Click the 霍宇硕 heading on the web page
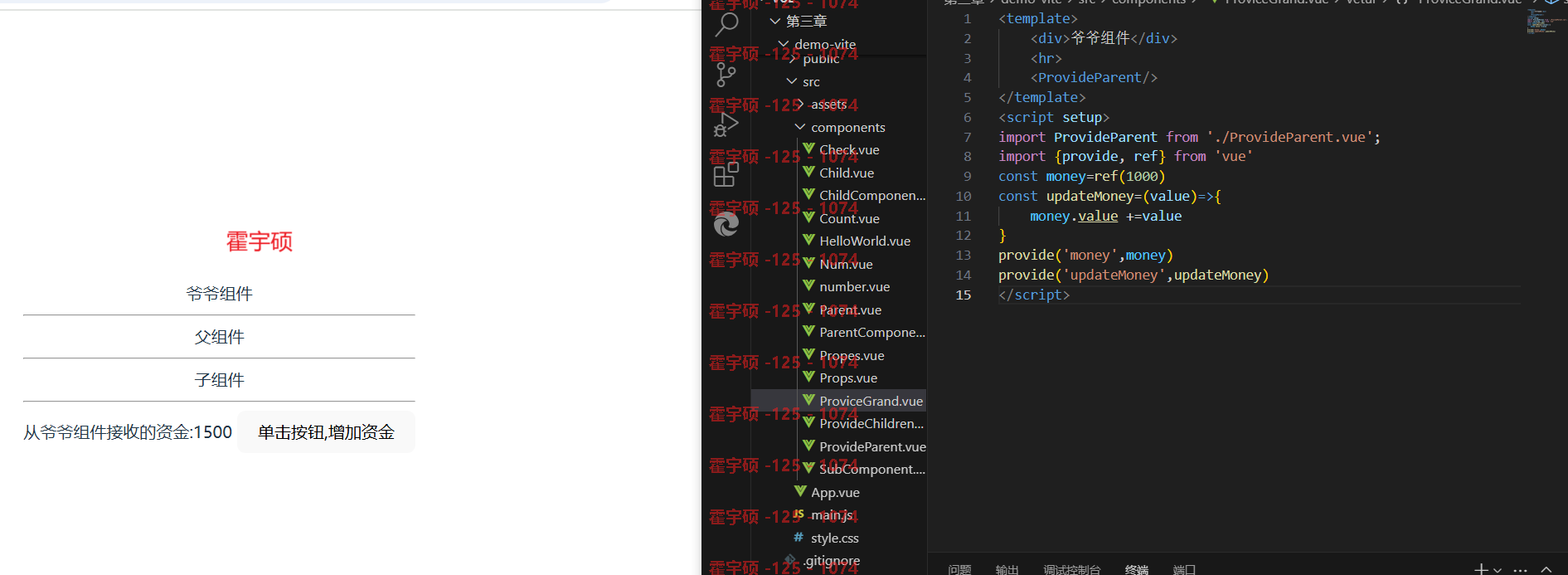1568x575 pixels. (260, 241)
